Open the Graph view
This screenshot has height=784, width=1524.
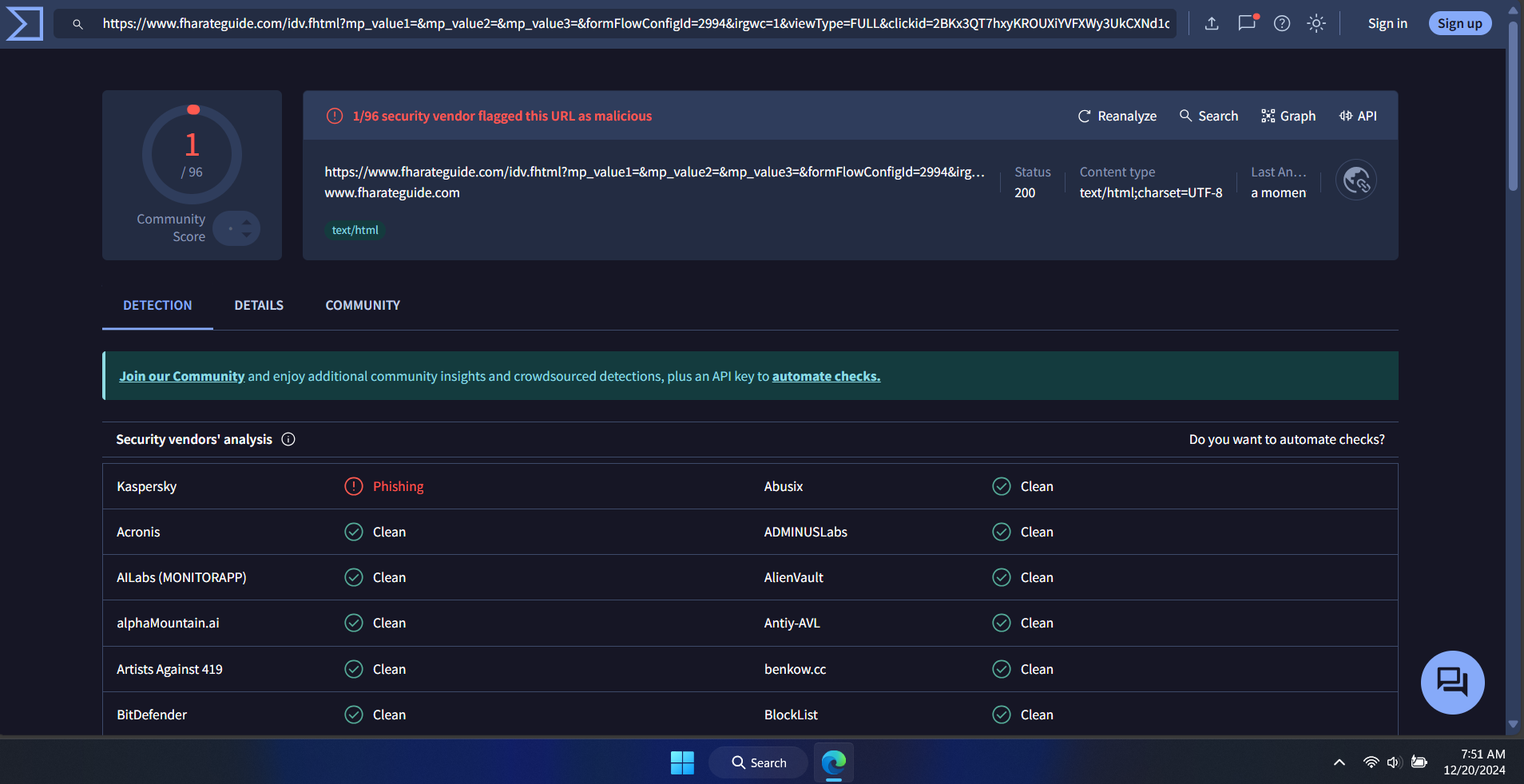click(1288, 116)
